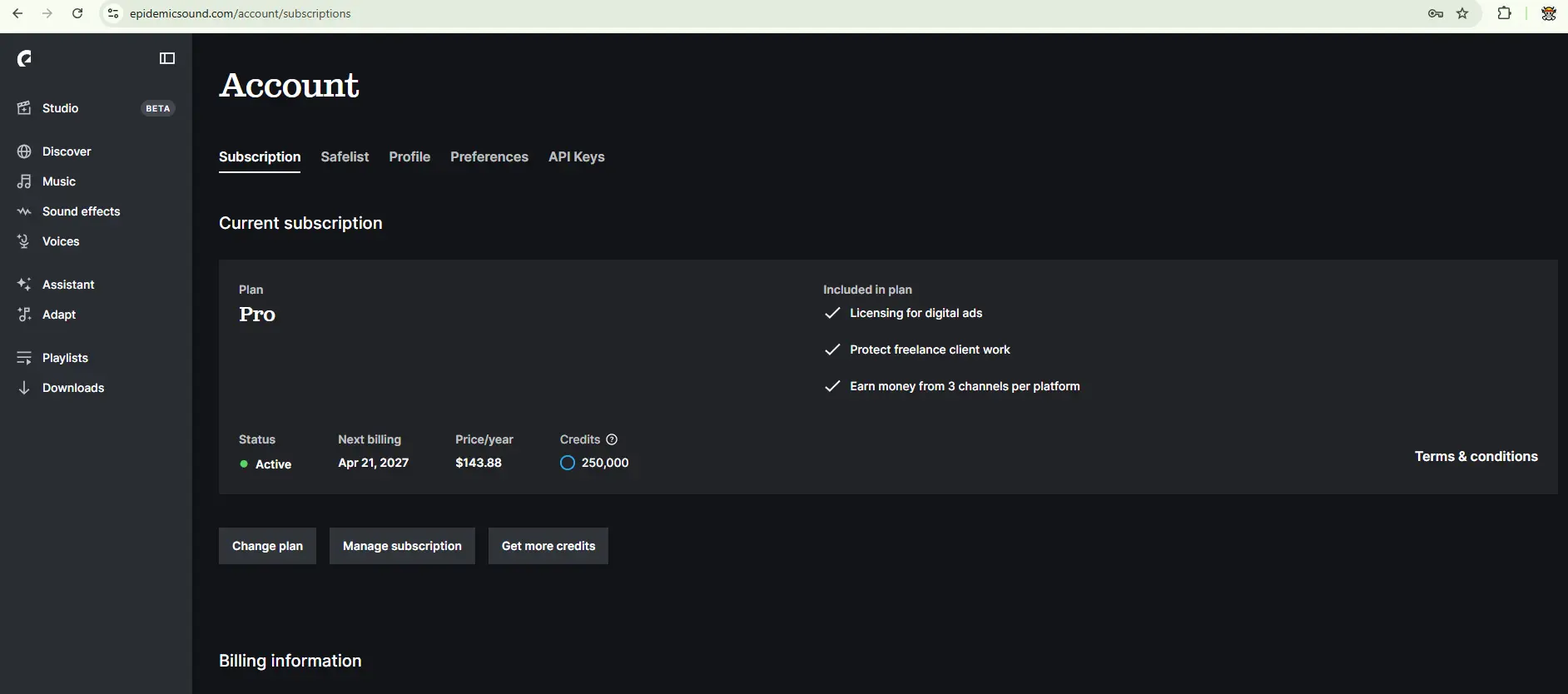The image size is (1568, 694).
Task: Open the Subscription tab
Action: coord(260,156)
